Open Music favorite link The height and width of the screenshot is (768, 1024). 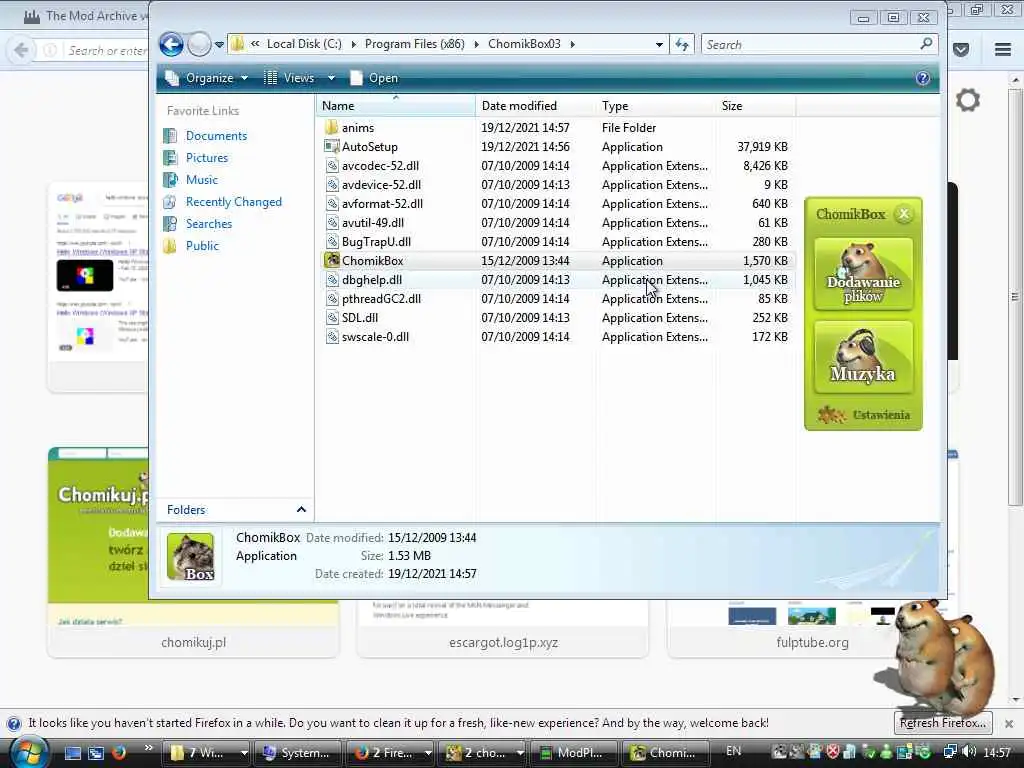(x=201, y=180)
